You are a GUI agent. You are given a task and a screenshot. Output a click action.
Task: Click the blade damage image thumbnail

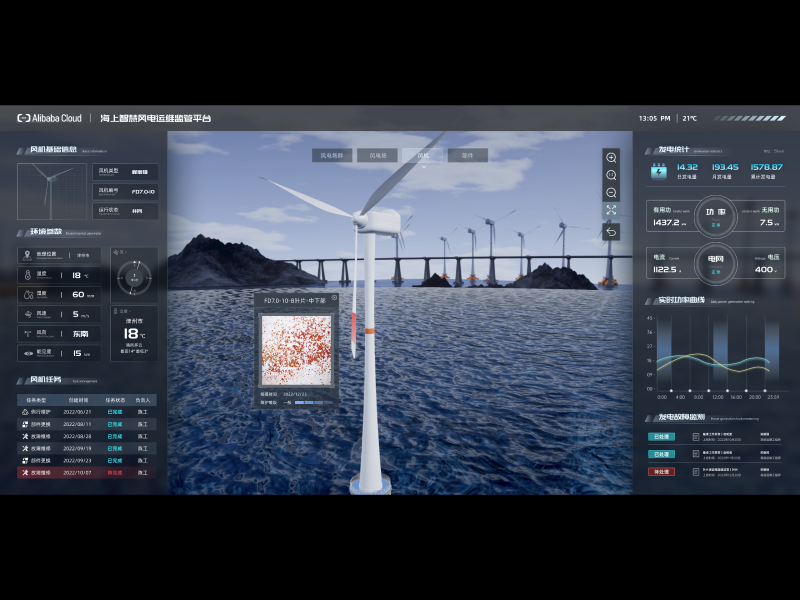[x=295, y=351]
